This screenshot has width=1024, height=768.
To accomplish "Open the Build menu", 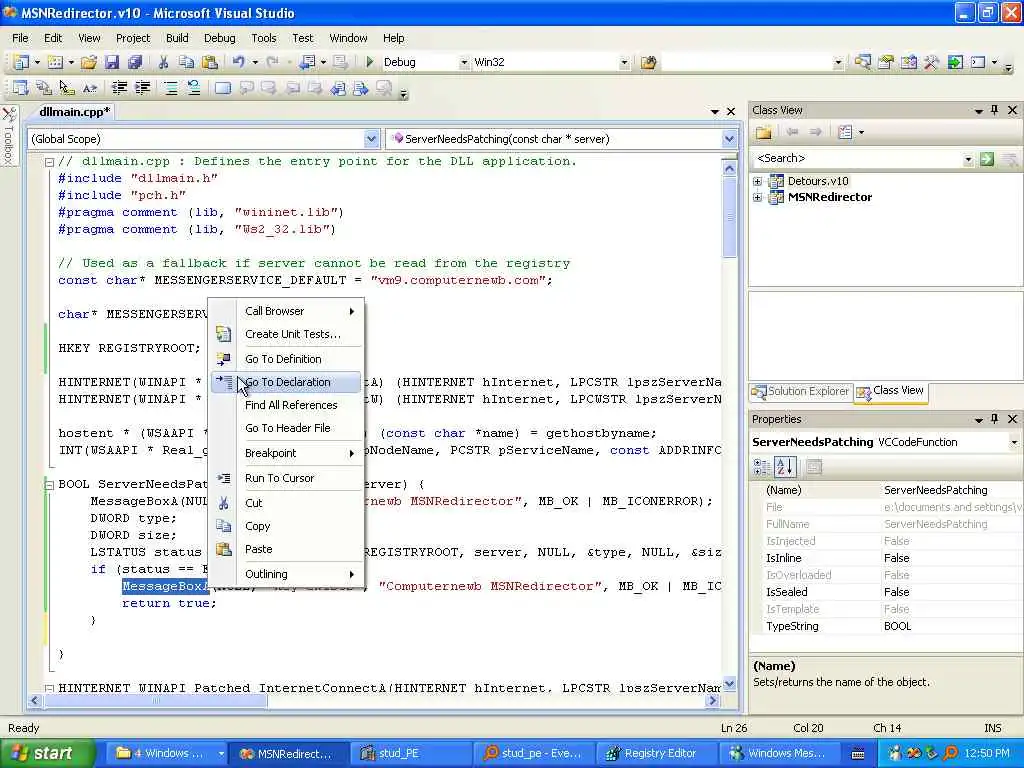I will click(177, 38).
